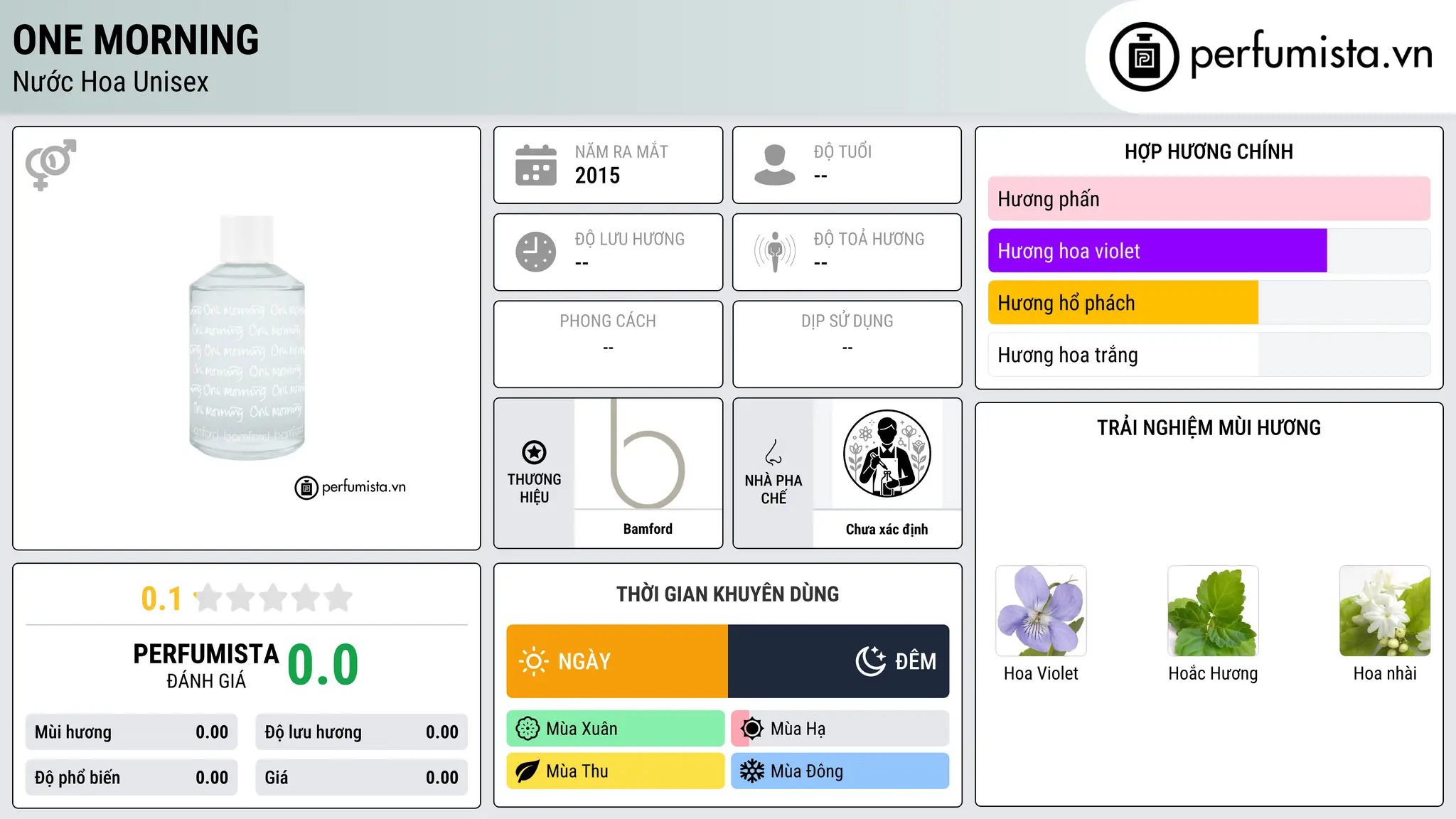Viewport: 1456px width, 819px height.
Task: Open the Bamford brand logo
Action: [648, 454]
